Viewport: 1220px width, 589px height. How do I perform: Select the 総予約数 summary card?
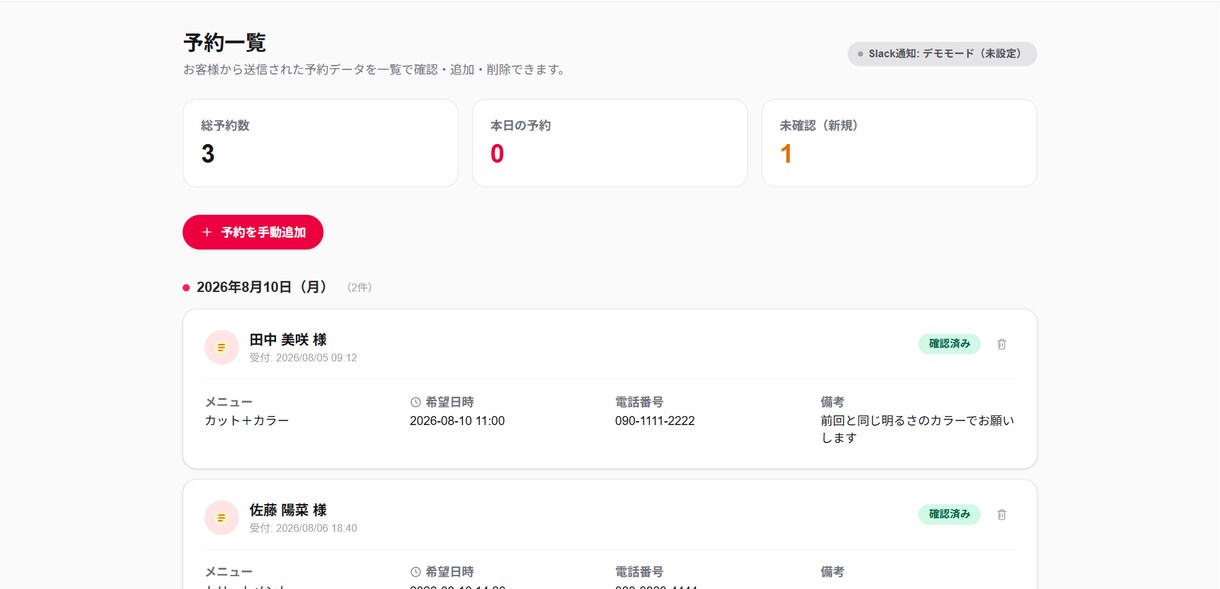(x=320, y=143)
